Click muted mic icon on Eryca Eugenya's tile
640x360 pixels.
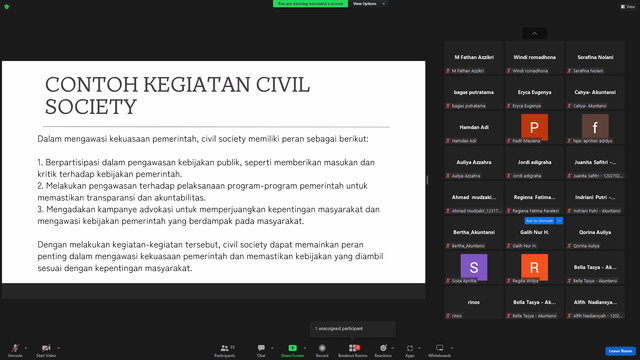(509, 106)
